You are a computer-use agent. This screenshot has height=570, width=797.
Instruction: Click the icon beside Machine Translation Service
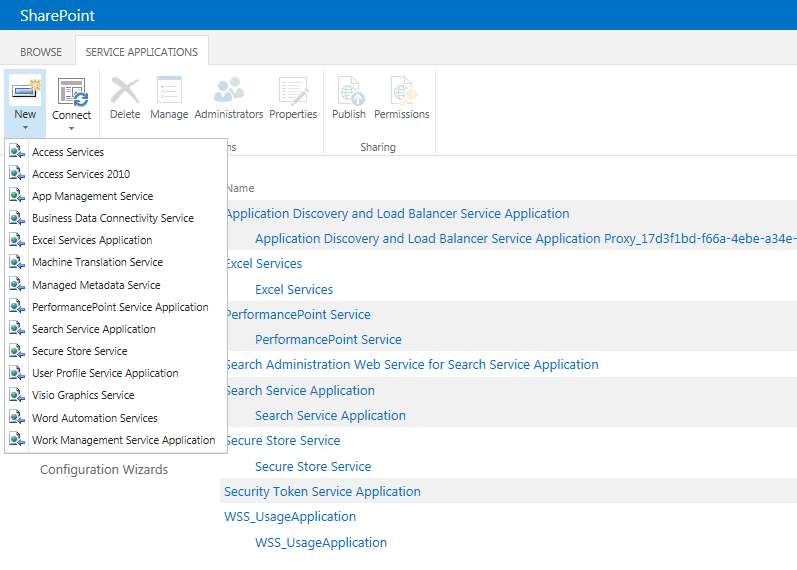(17, 262)
